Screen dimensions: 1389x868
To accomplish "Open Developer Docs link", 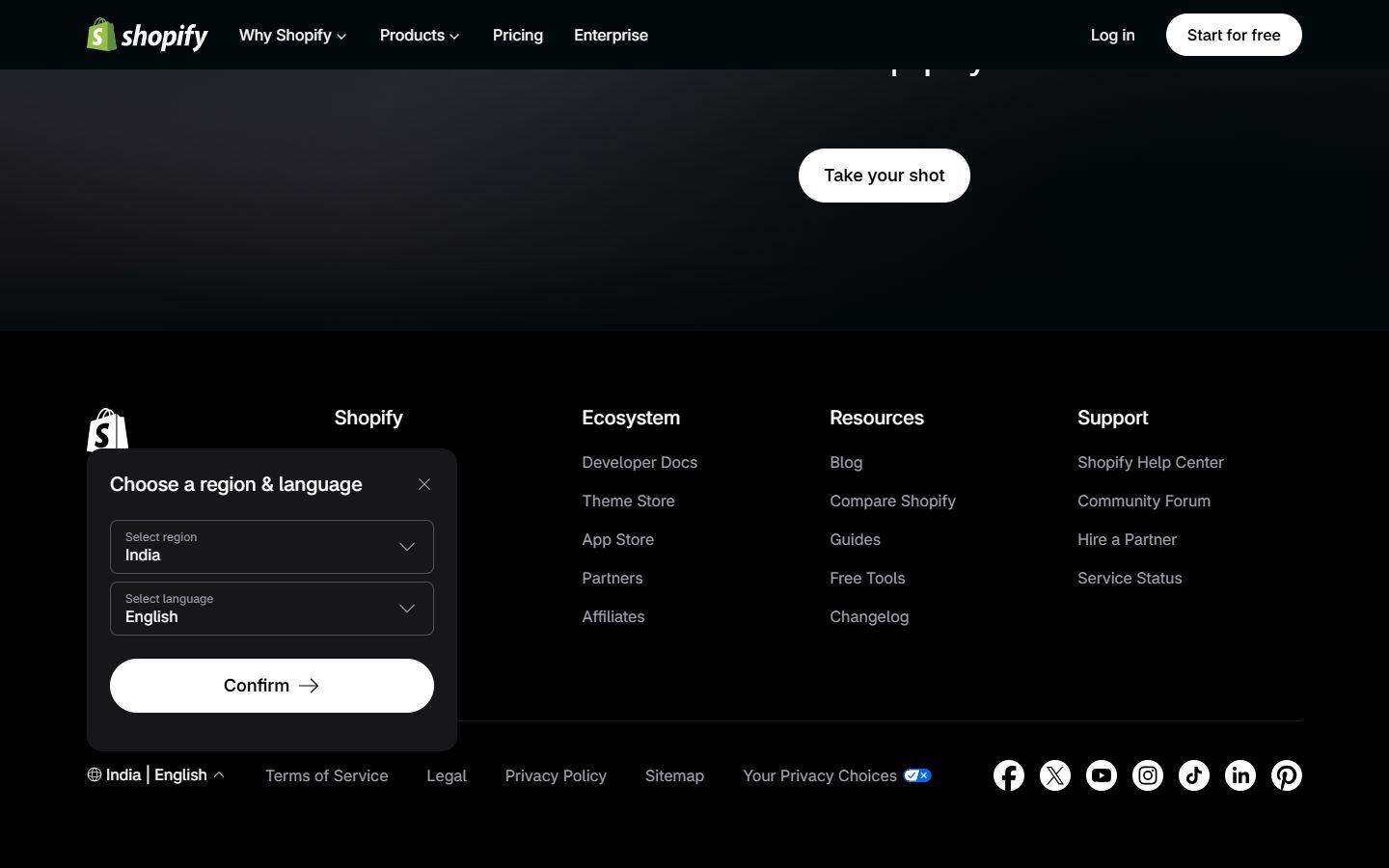I will point(640,462).
